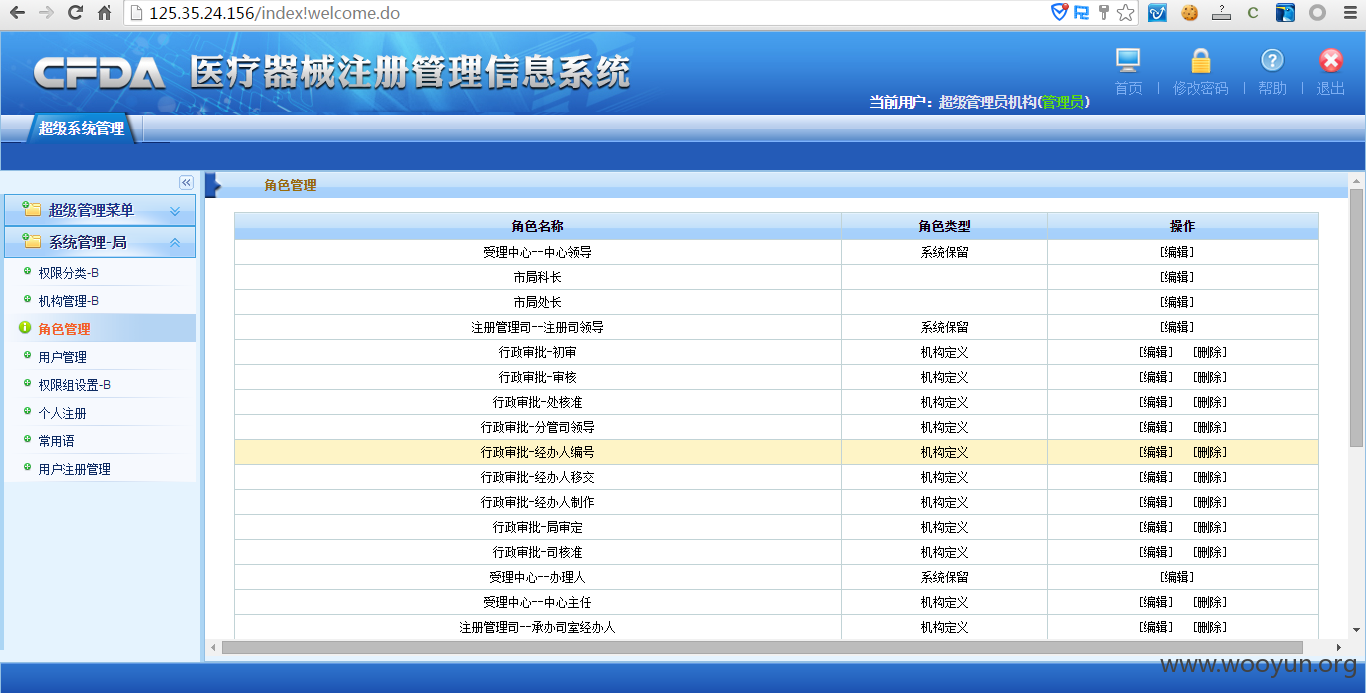
Task: Click the 角色类型 column header
Action: (944, 226)
